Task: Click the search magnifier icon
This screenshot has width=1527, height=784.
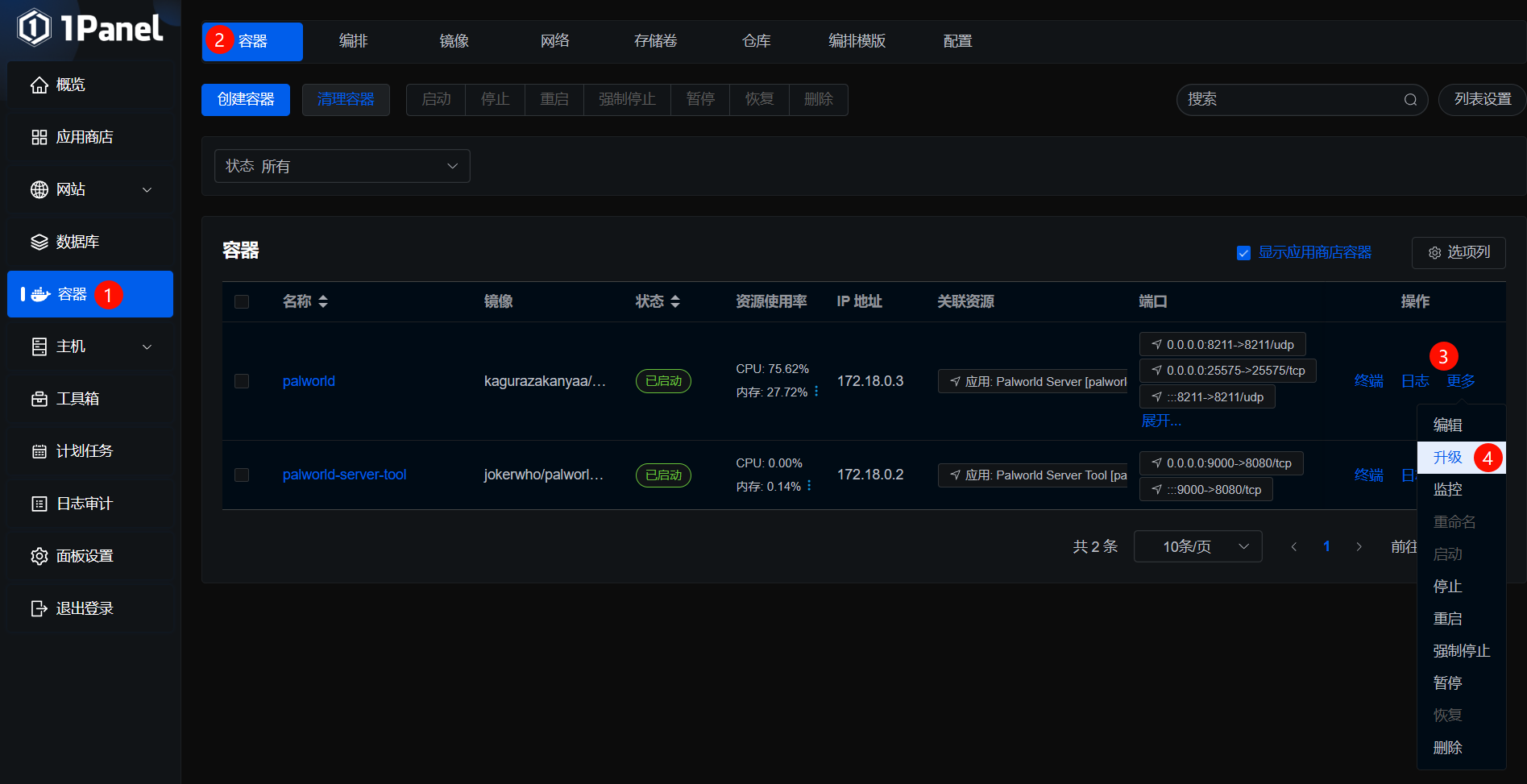Action: [1410, 100]
